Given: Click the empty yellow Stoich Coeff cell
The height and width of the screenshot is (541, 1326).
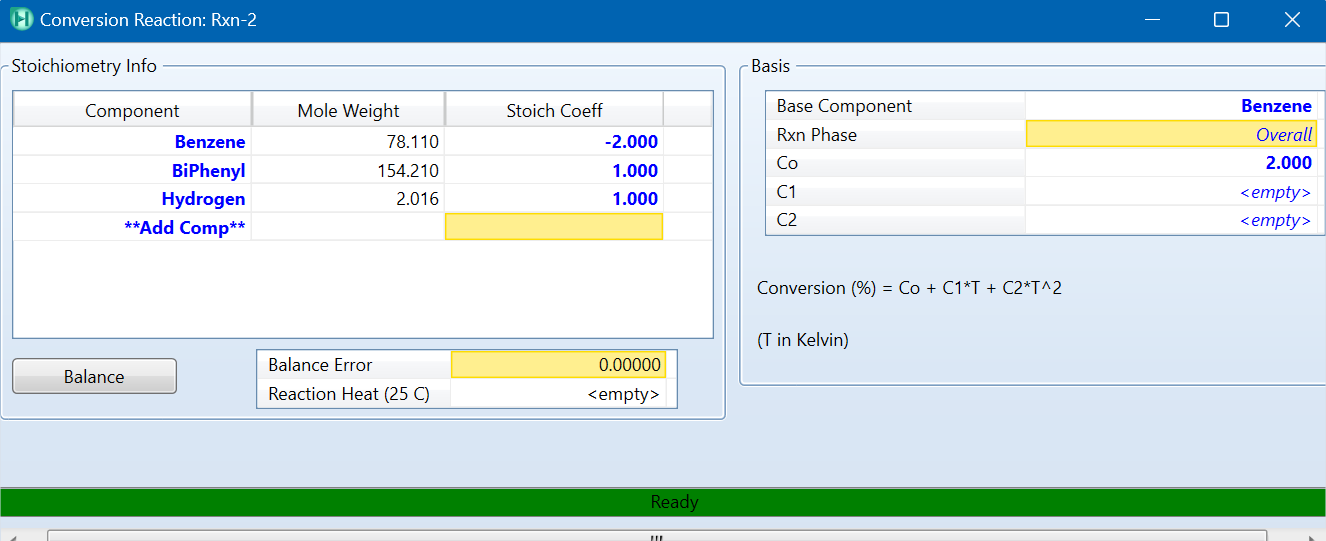Looking at the screenshot, I should 554,227.
